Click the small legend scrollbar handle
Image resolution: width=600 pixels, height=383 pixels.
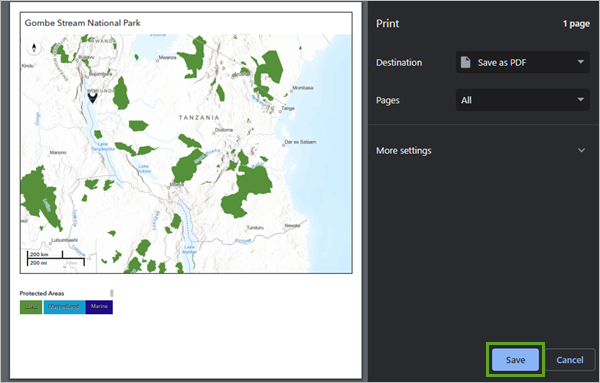pos(112,293)
